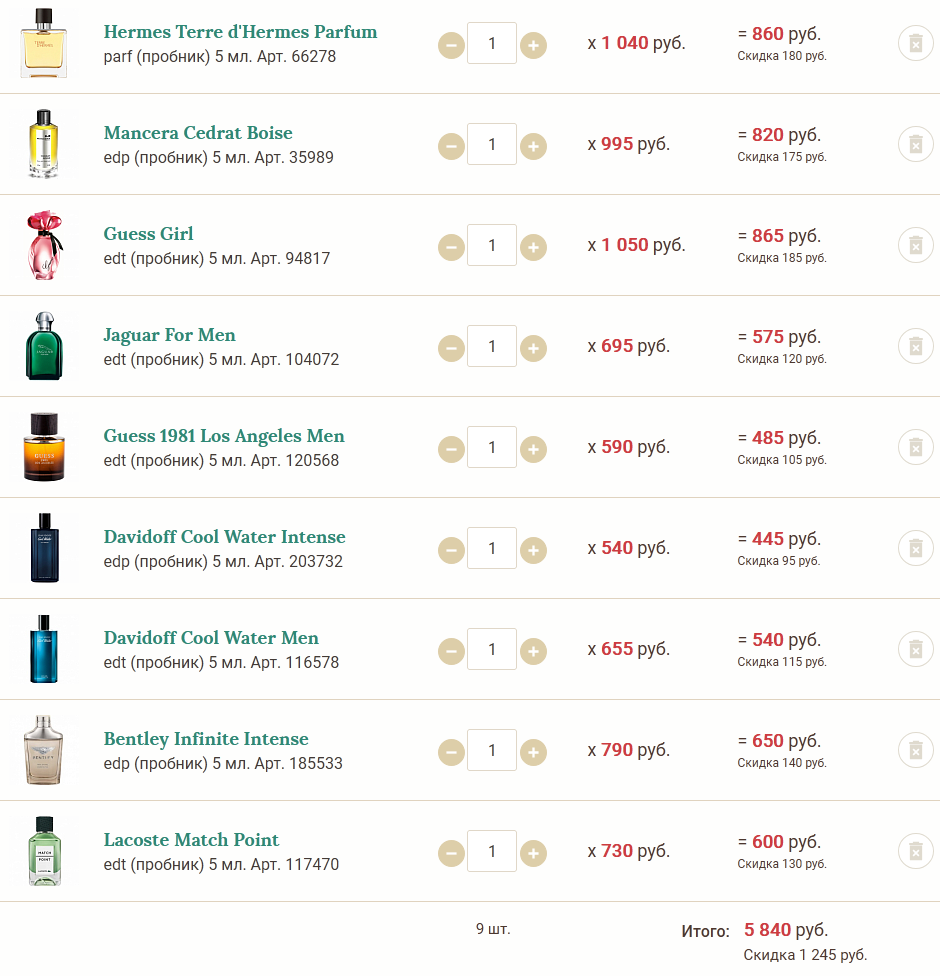Follow the Davidoff Cool Water Intense link
940x976 pixels.
224,537
